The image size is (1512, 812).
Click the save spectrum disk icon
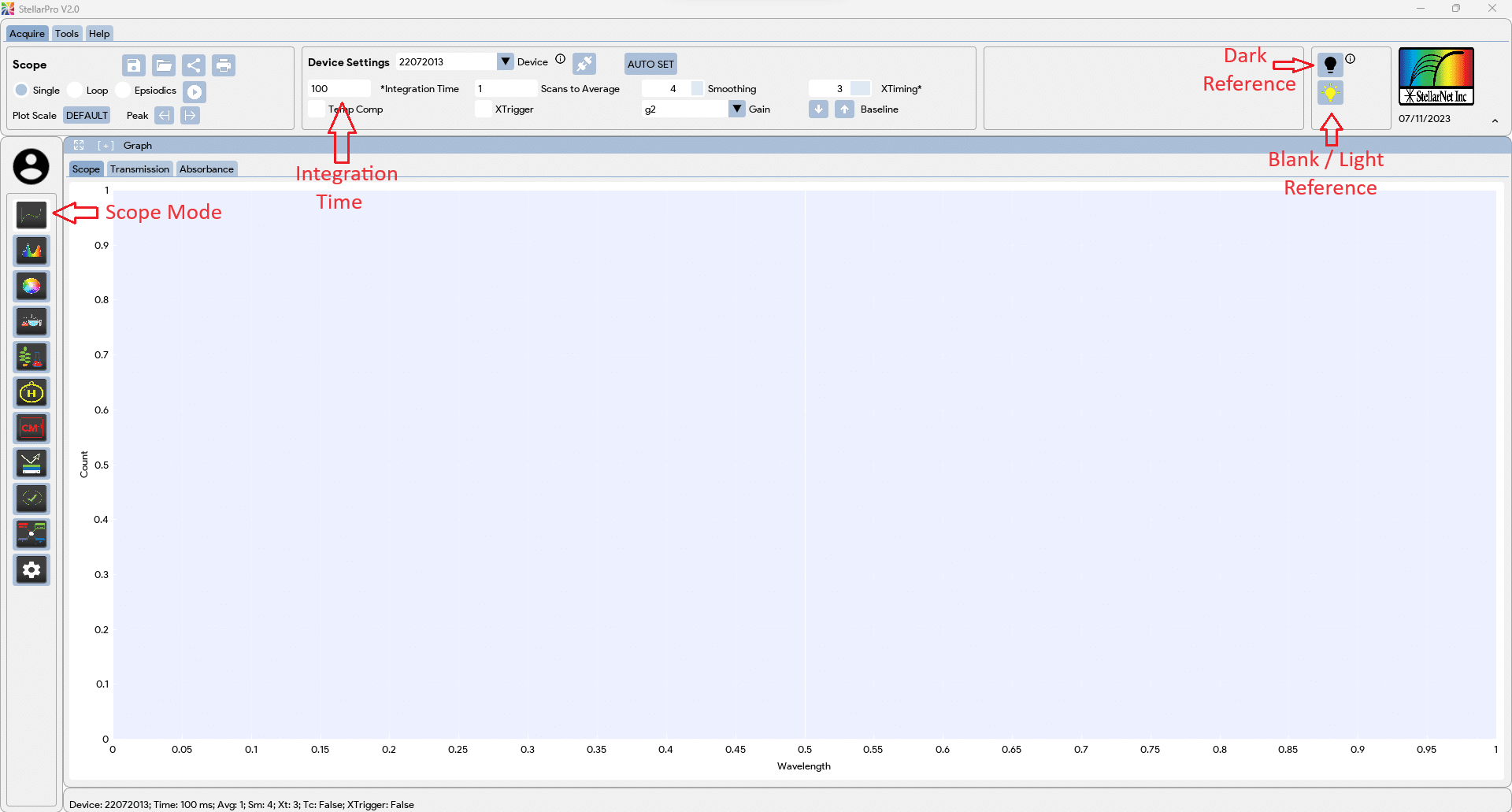[x=134, y=65]
